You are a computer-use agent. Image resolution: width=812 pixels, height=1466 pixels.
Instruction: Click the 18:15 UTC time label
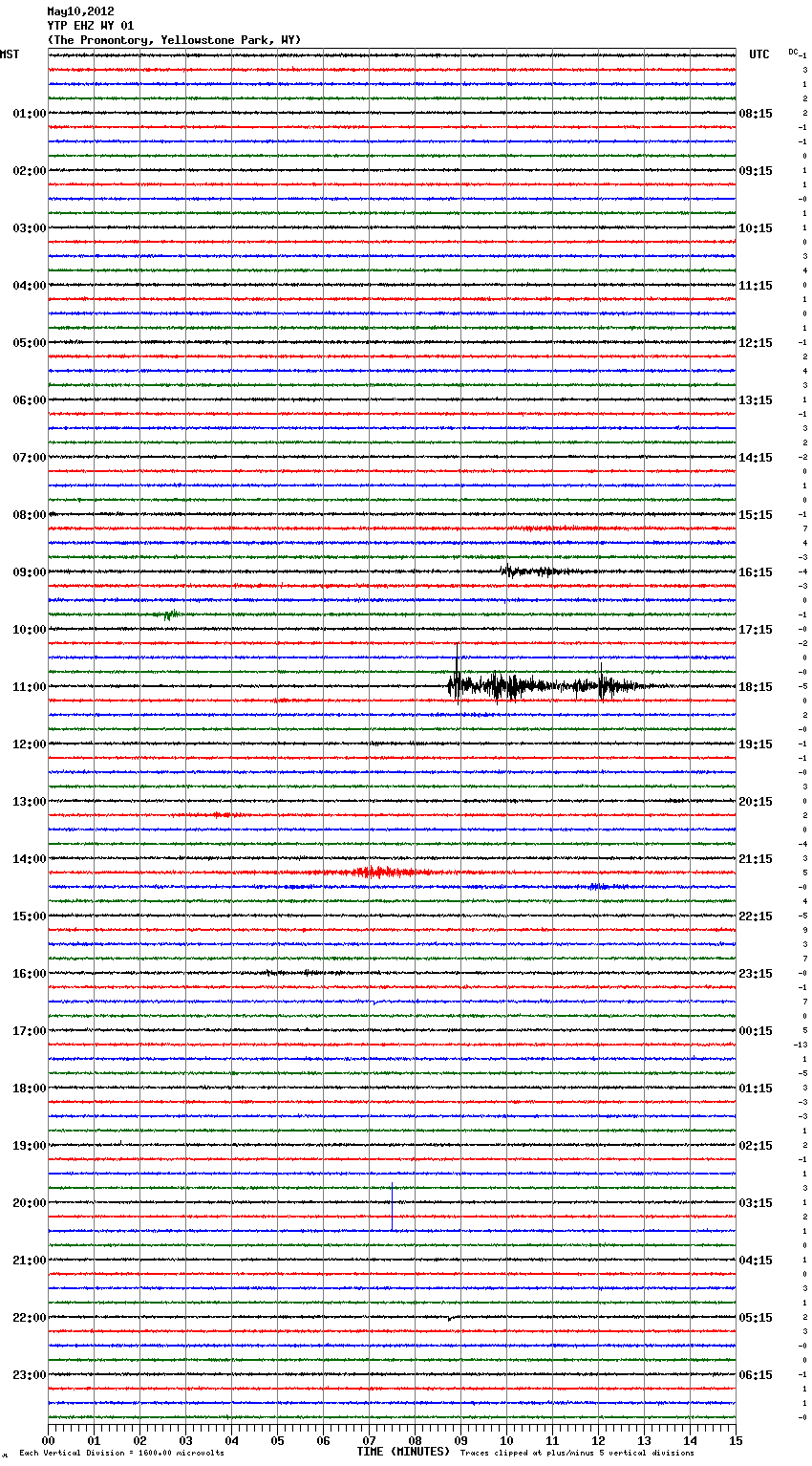click(x=756, y=687)
